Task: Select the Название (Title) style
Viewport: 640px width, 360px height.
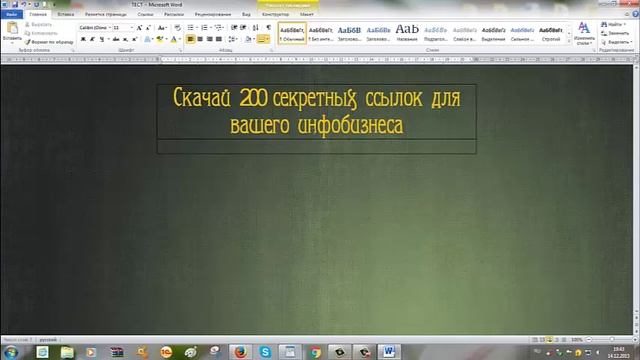Action: click(407, 33)
